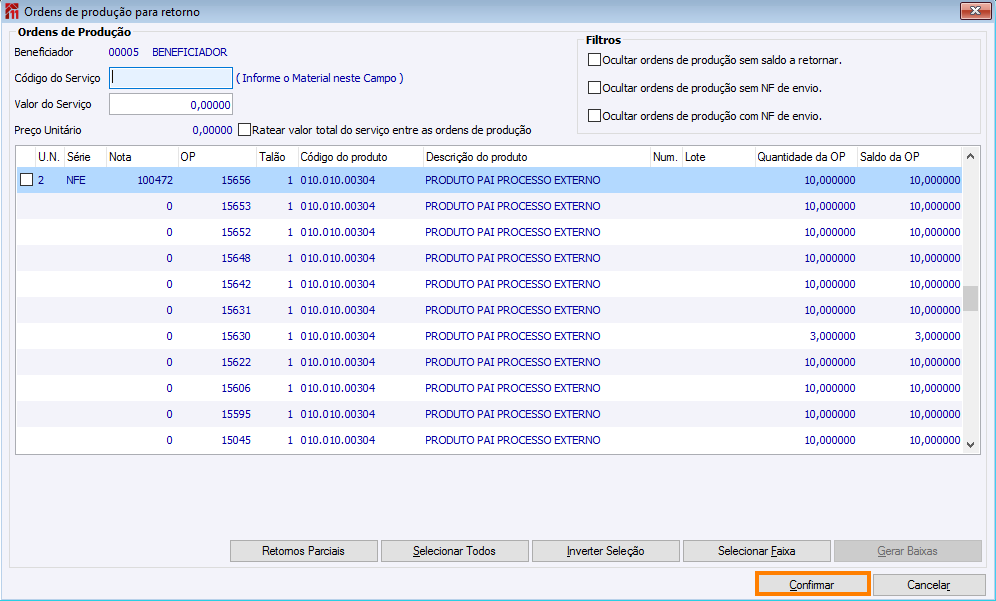The image size is (996, 601).
Task: Enable hiding orders sem saldo a retornar
Action: (x=595, y=60)
